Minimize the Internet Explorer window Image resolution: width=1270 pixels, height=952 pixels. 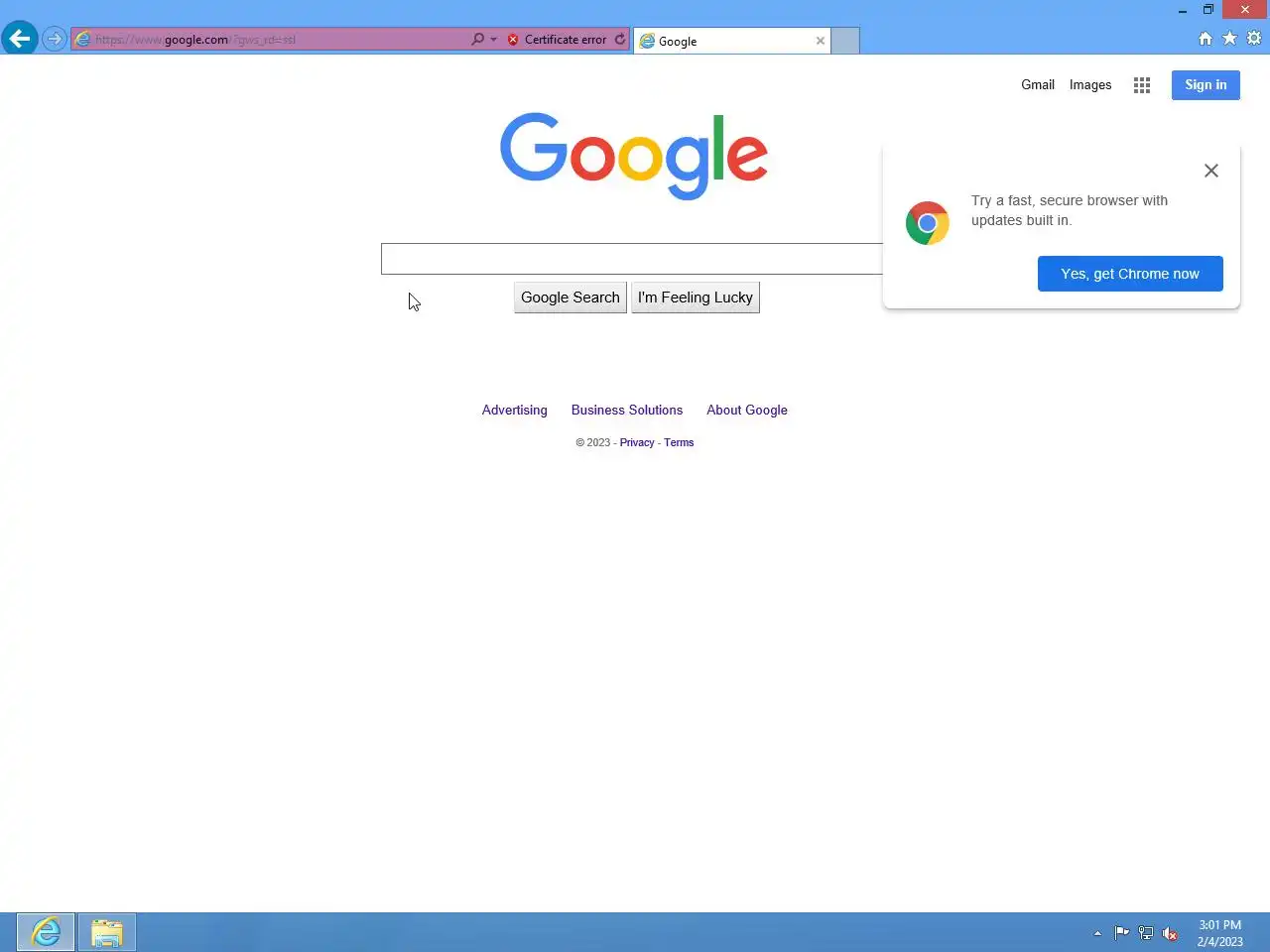point(1183,10)
